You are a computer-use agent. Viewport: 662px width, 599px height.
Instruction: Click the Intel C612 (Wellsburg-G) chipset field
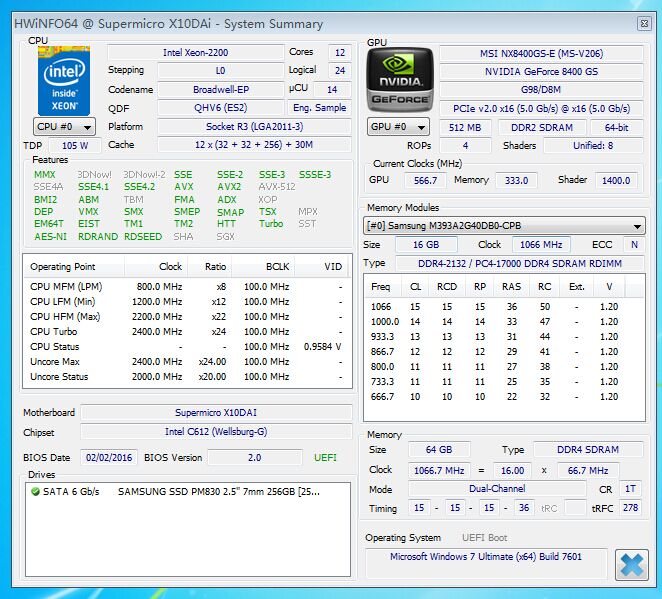click(216, 432)
